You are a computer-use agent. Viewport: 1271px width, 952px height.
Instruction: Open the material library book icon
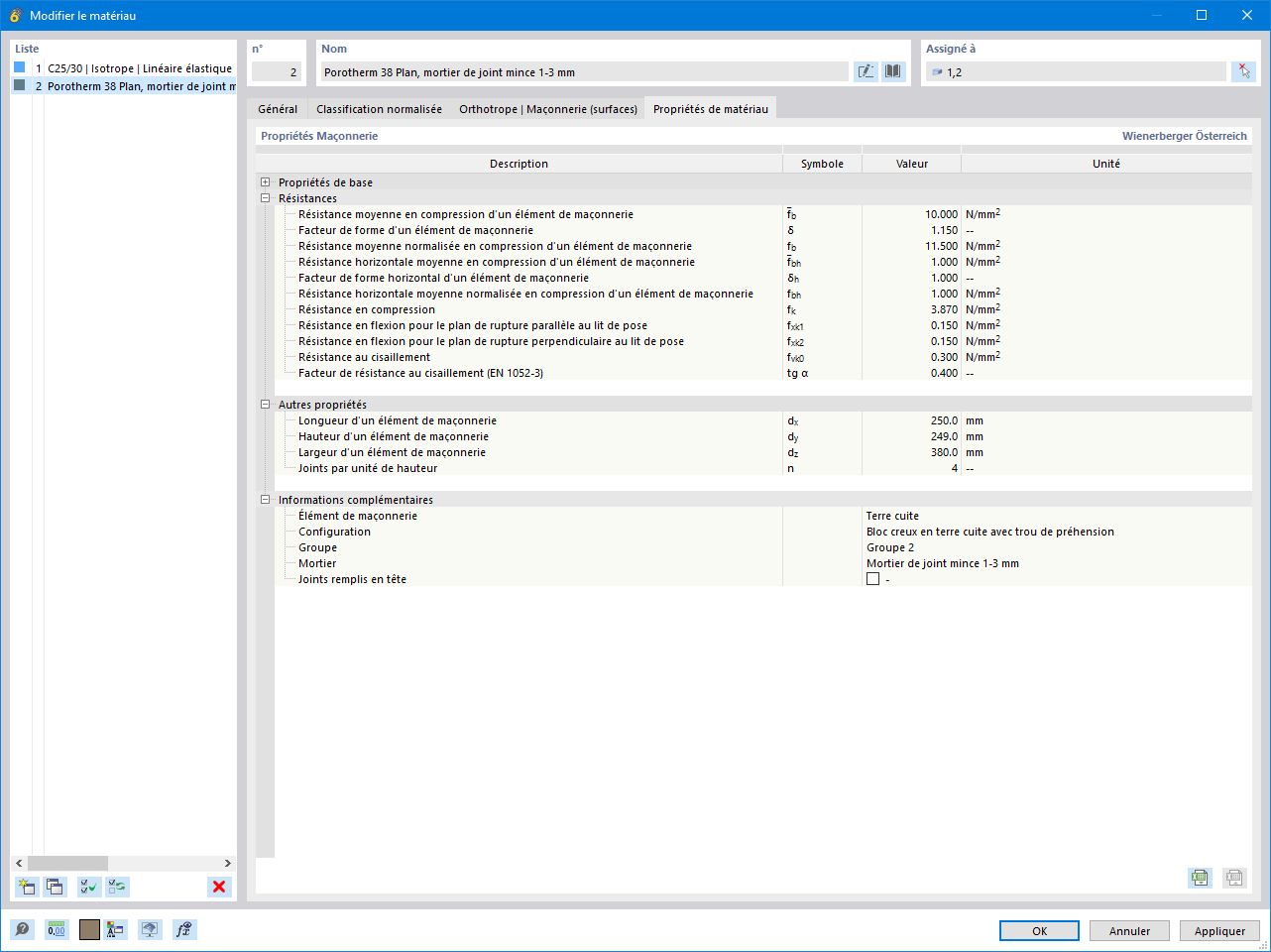(x=893, y=71)
